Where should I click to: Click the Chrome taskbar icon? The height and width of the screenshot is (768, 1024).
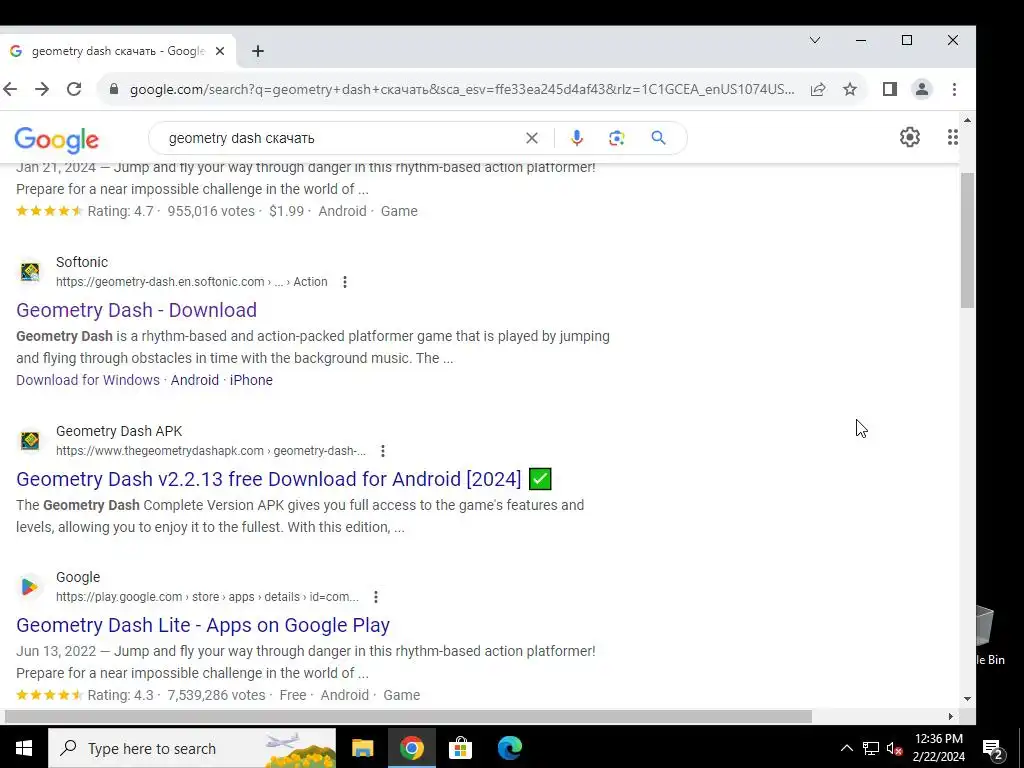(x=411, y=748)
